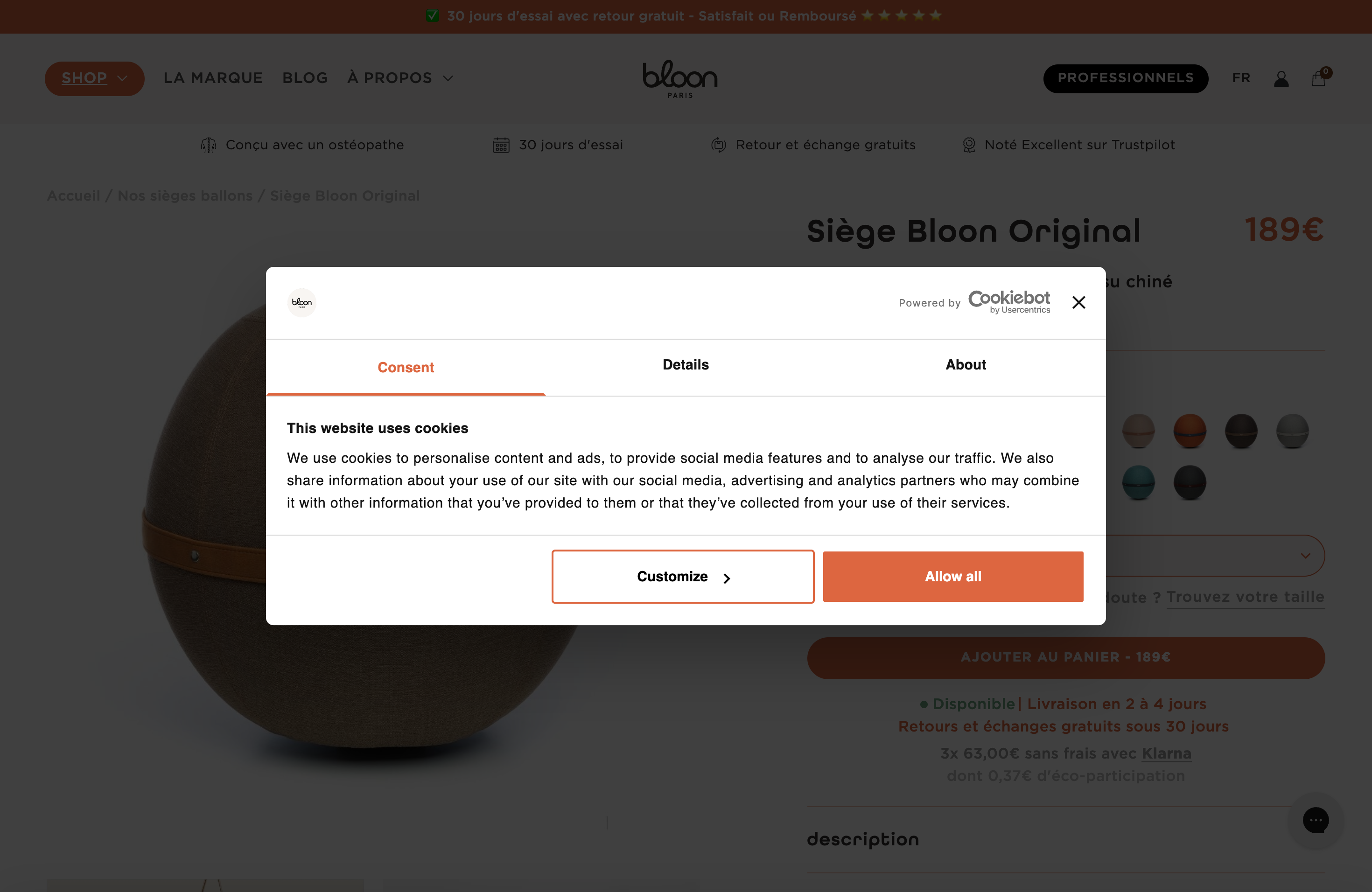1372x892 pixels.
Task: Click the Bloon Paris logo
Action: pyautogui.click(x=679, y=79)
